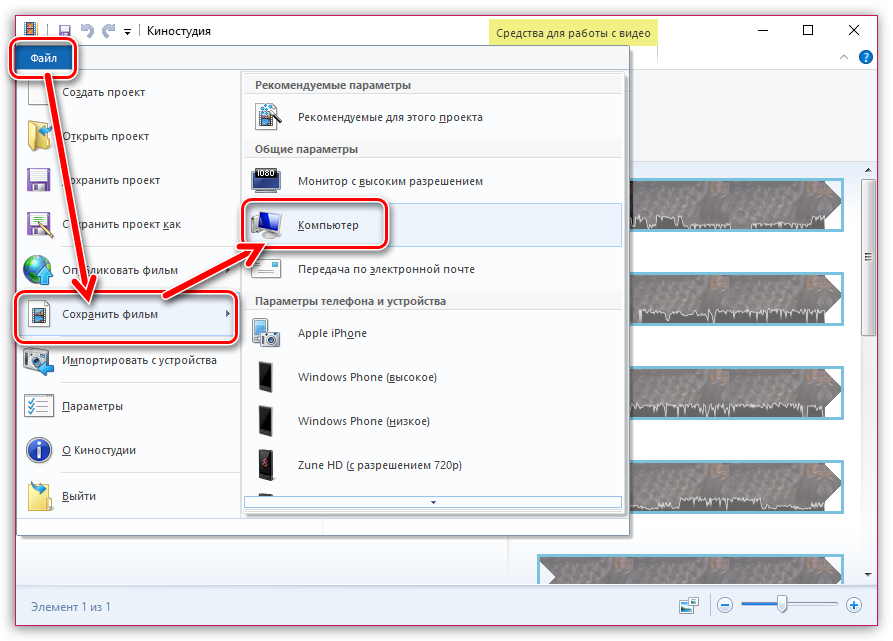Click the timeline vertical scrollbar thumb
This screenshot has height=641, width=893.
pyautogui.click(x=868, y=257)
